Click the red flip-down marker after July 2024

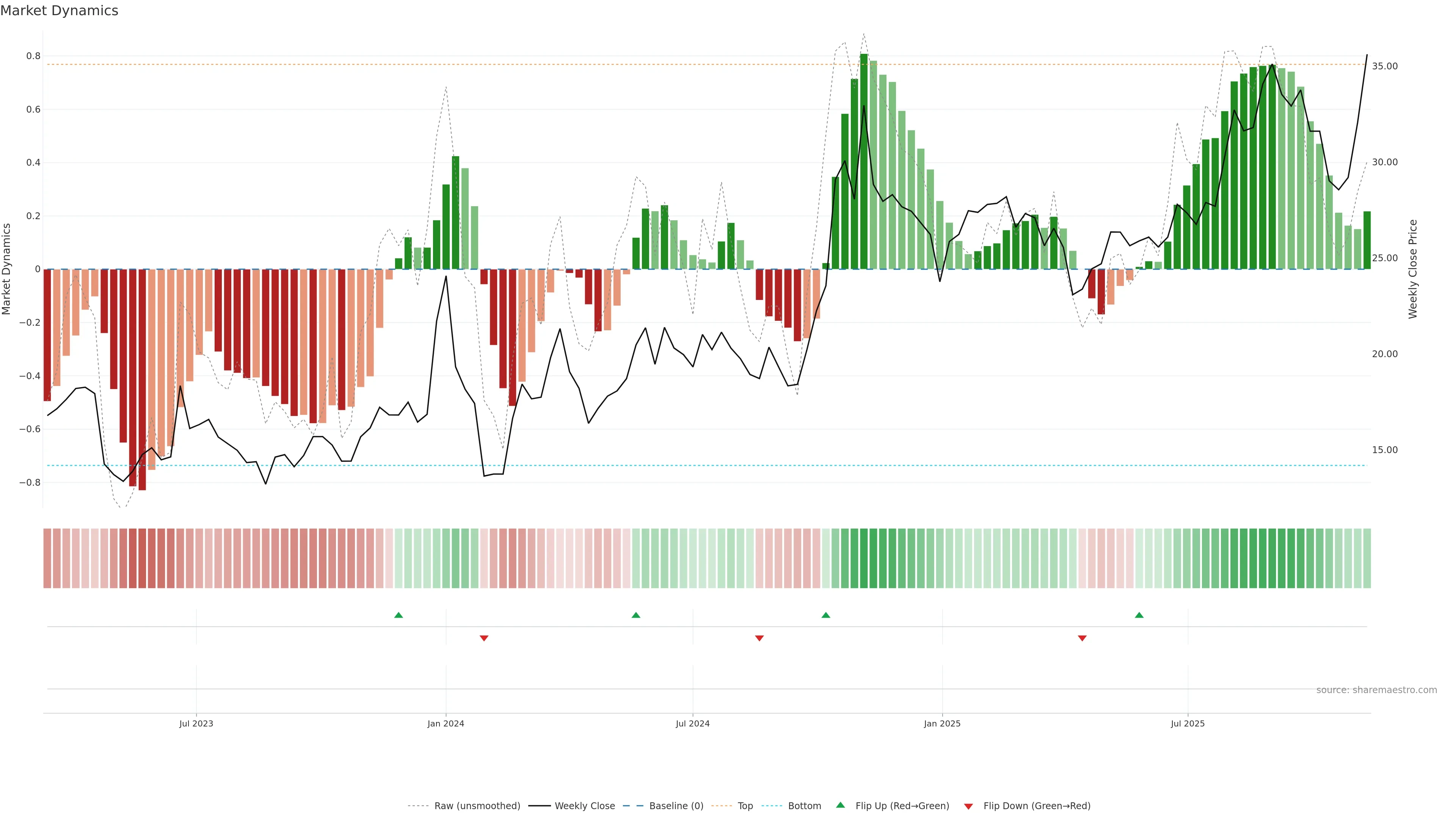point(759,638)
